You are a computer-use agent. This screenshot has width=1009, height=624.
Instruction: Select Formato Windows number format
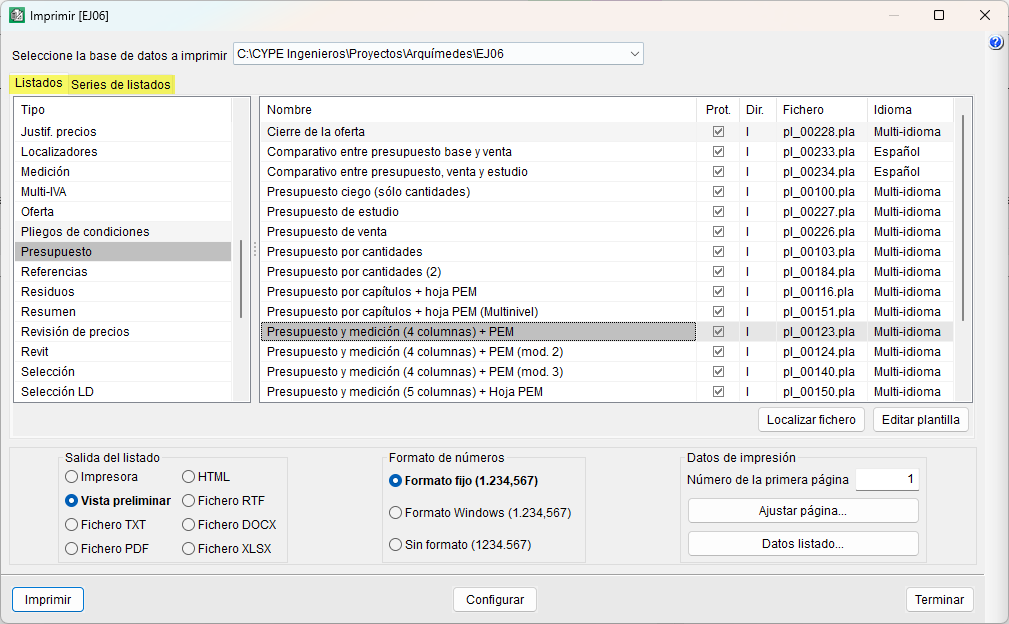[x=480, y=513]
